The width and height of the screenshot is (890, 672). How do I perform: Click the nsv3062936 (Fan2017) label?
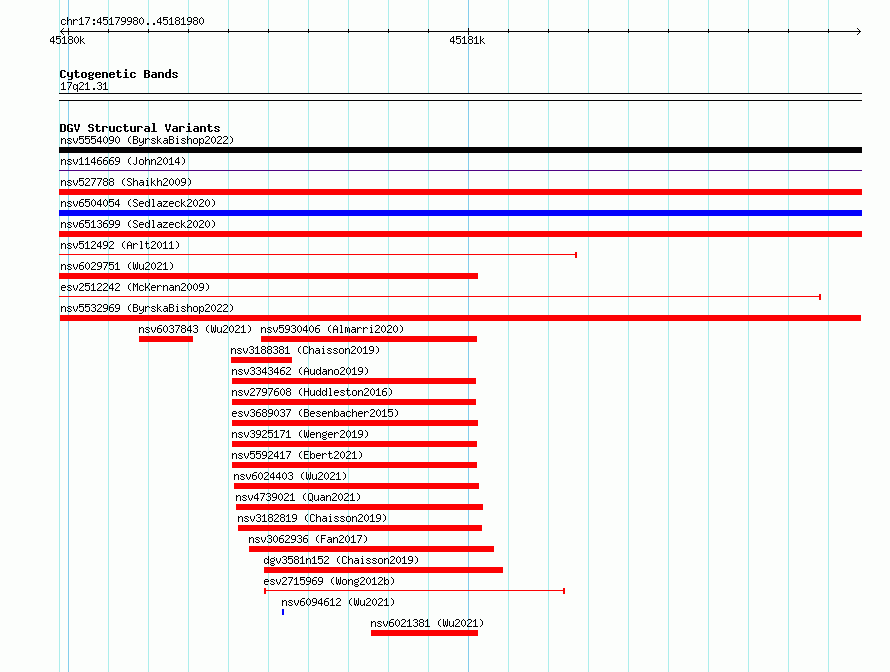pos(308,539)
